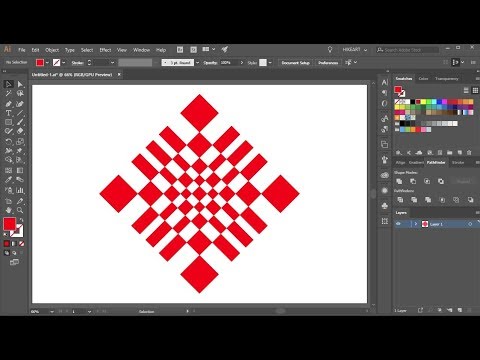Select the Column Graph tool

click(x=20, y=190)
